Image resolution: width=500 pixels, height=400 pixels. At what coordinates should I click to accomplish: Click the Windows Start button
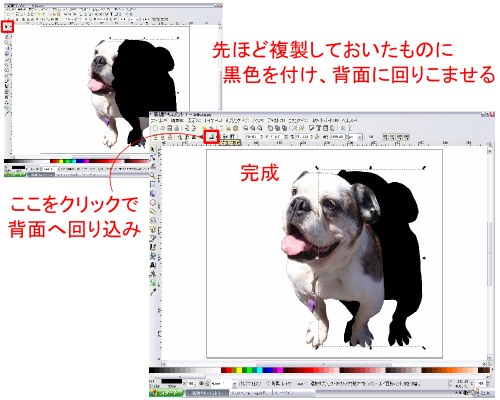click(166, 393)
